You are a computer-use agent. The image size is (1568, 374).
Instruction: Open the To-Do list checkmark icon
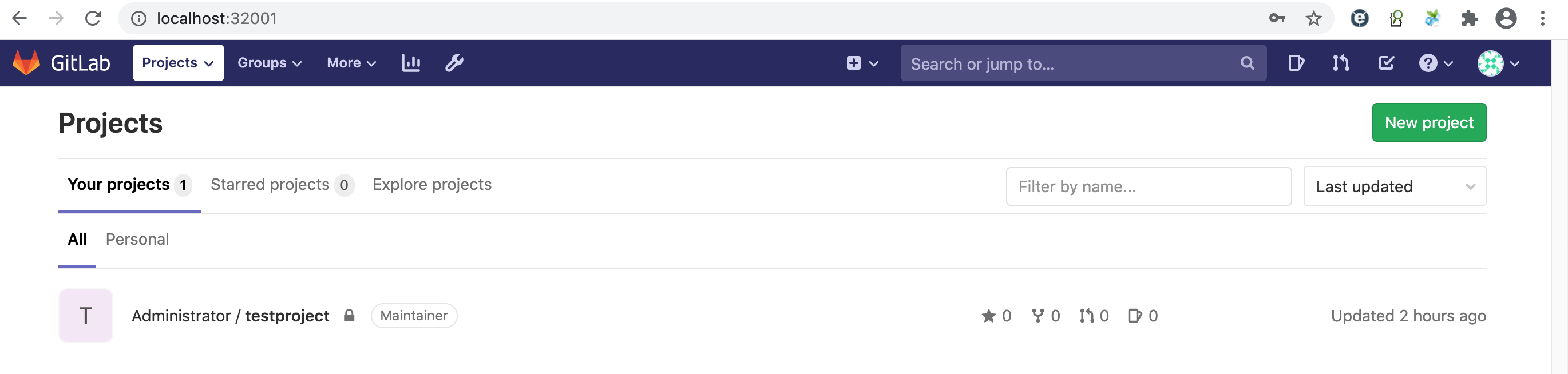(x=1385, y=63)
